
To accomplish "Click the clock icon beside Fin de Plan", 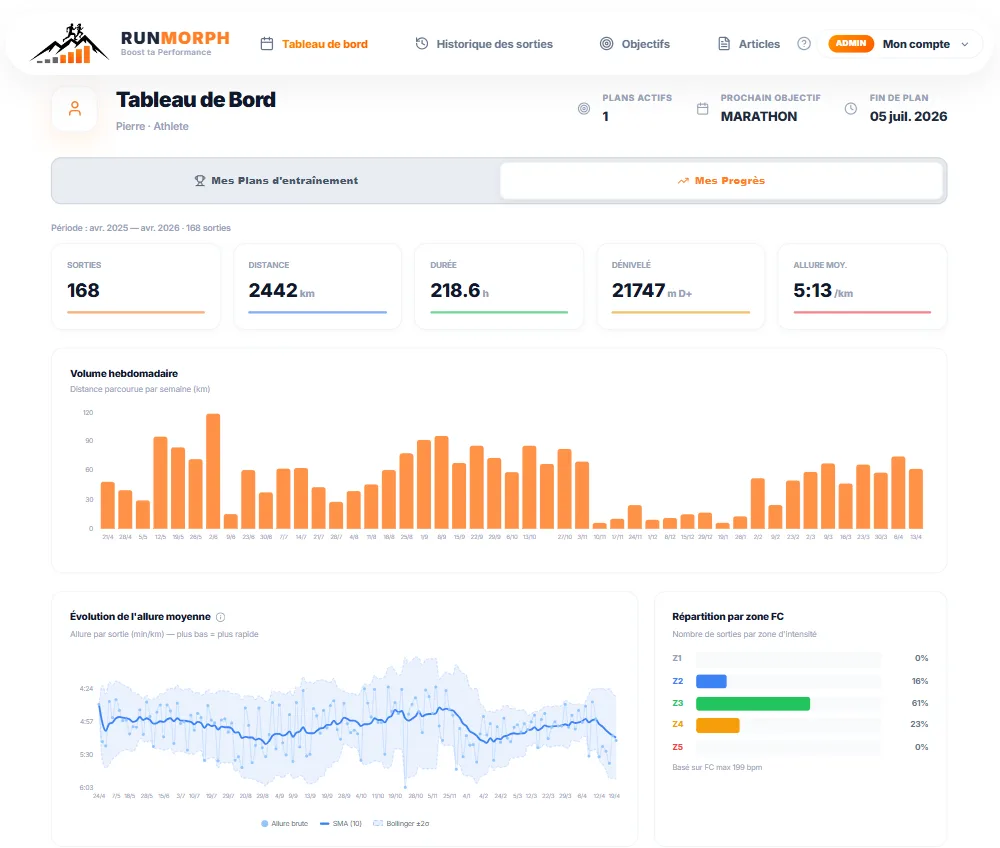I will [851, 108].
